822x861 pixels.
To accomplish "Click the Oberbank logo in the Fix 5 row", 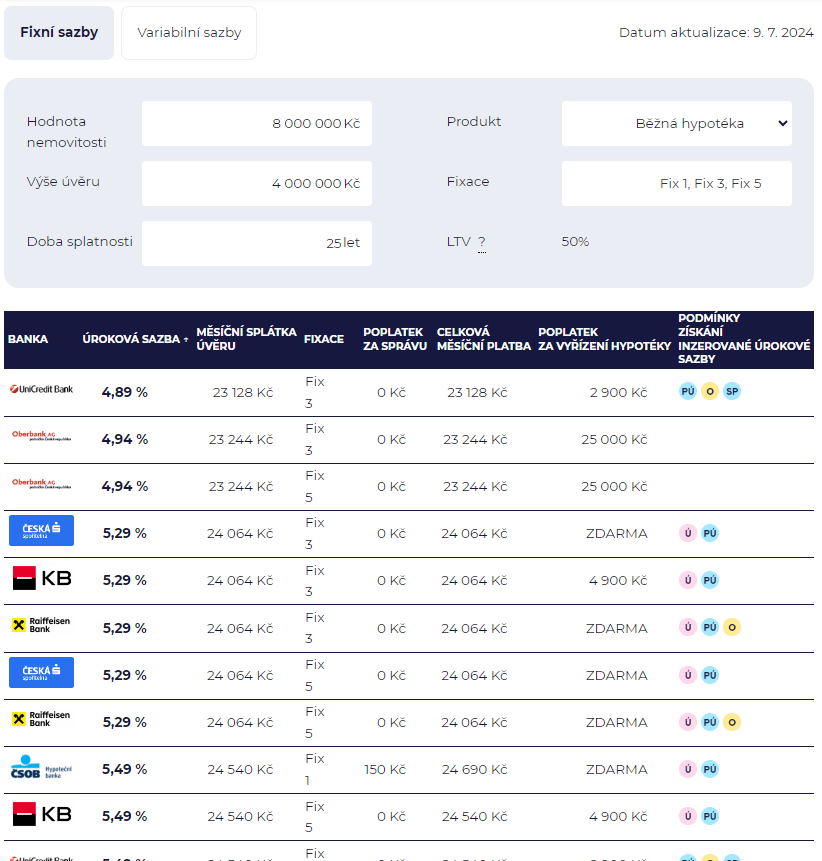I will [42, 484].
